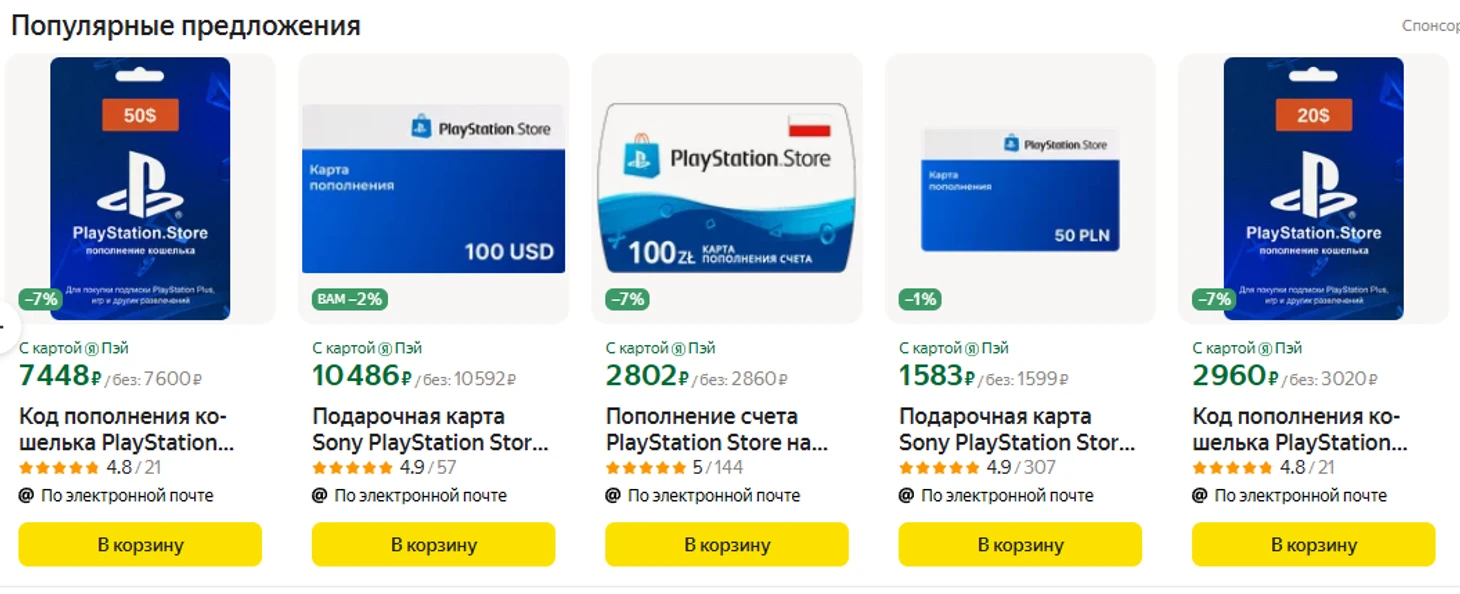Open the 50 PLN card product image

(x=1020, y=190)
